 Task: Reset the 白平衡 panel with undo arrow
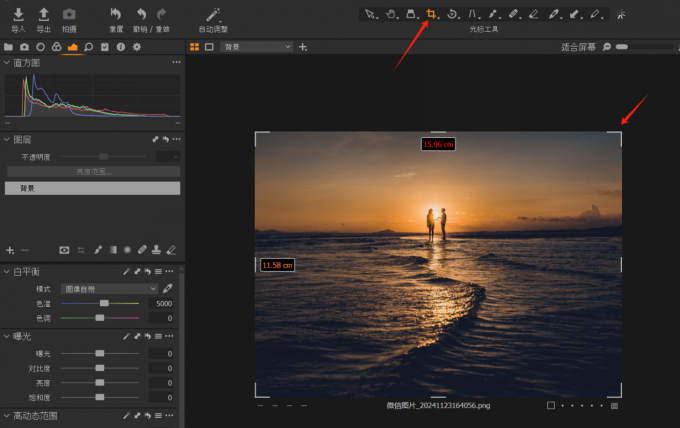point(147,271)
